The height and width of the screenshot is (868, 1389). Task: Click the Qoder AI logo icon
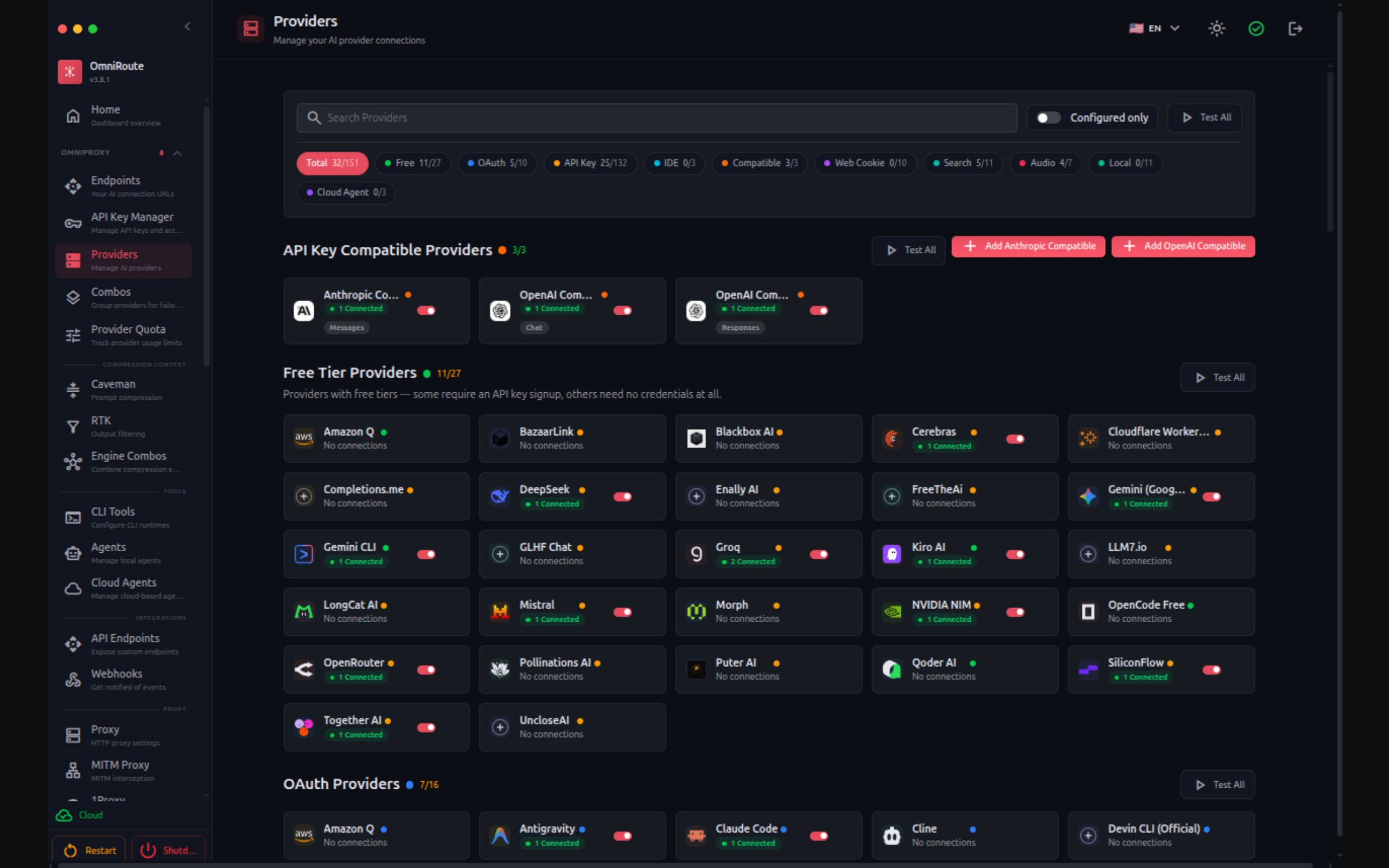pyautogui.click(x=893, y=669)
